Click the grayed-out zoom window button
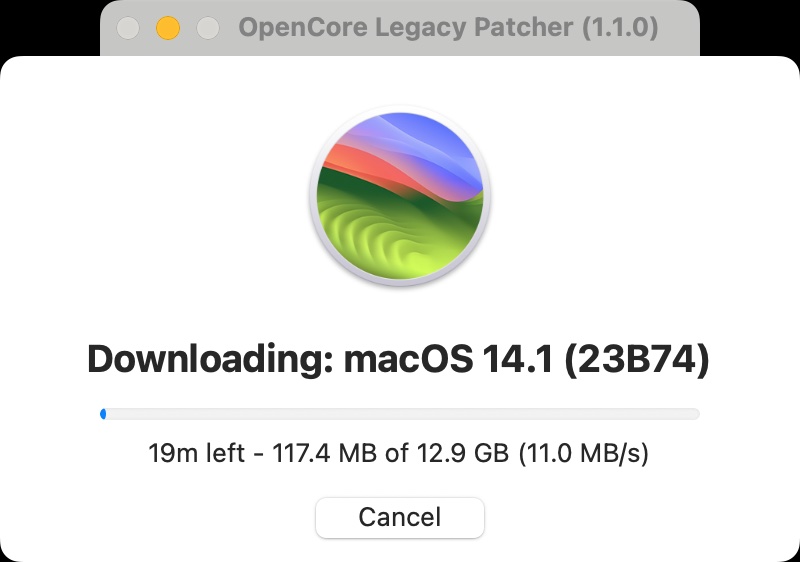 (x=208, y=28)
